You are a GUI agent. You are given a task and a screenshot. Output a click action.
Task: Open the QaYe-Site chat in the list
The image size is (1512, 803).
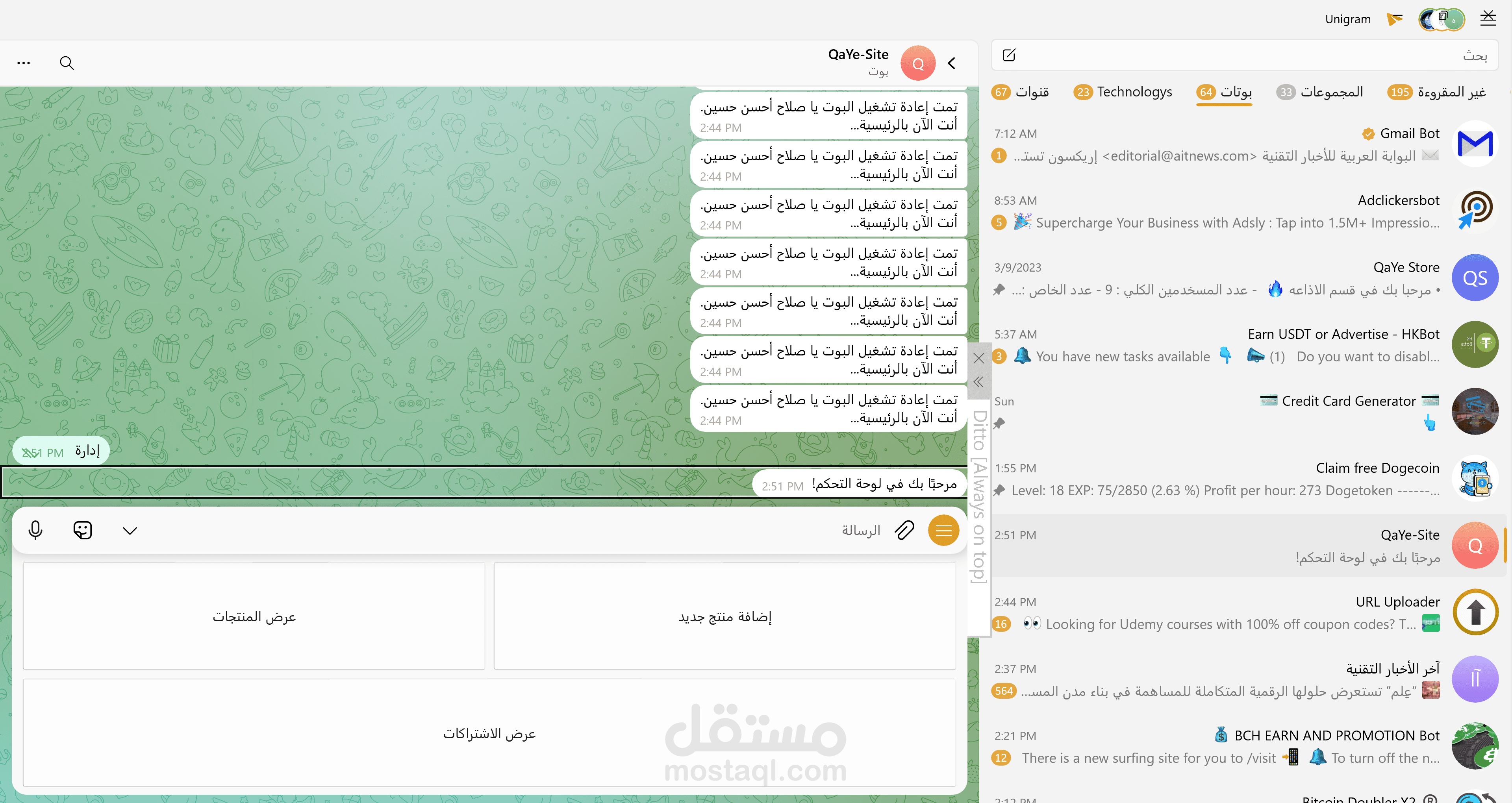1244,546
